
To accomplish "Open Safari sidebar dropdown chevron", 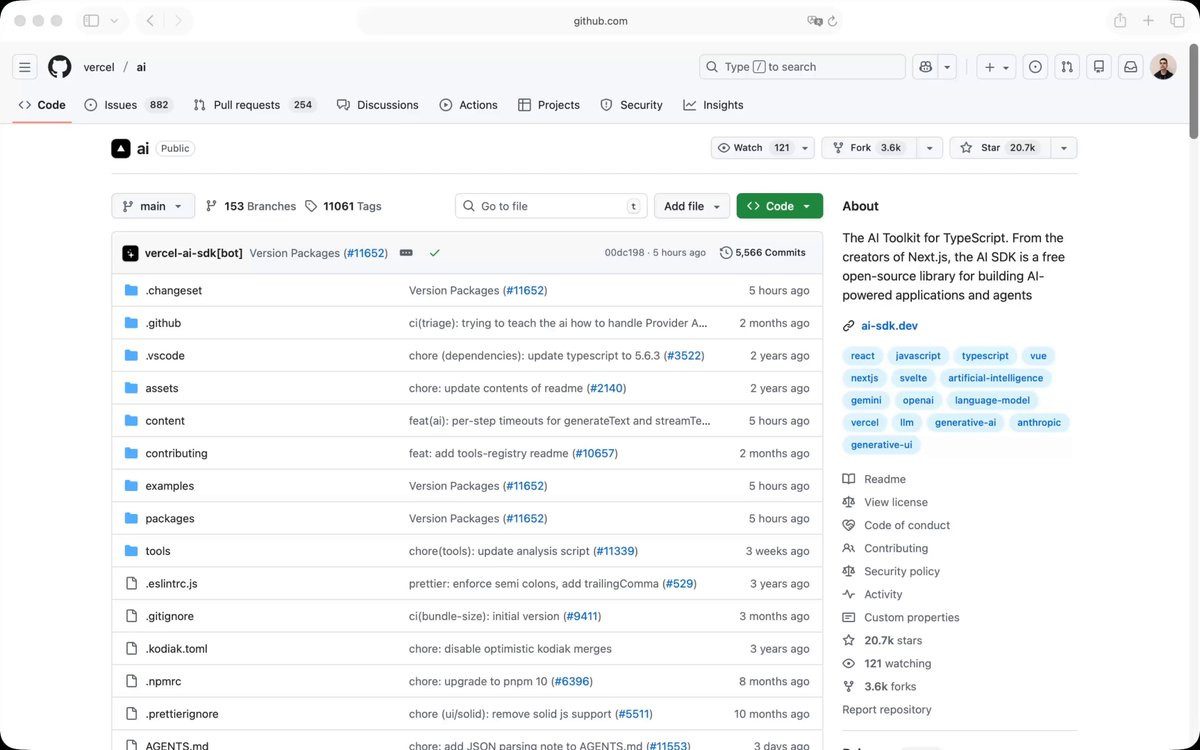I will point(113,21).
